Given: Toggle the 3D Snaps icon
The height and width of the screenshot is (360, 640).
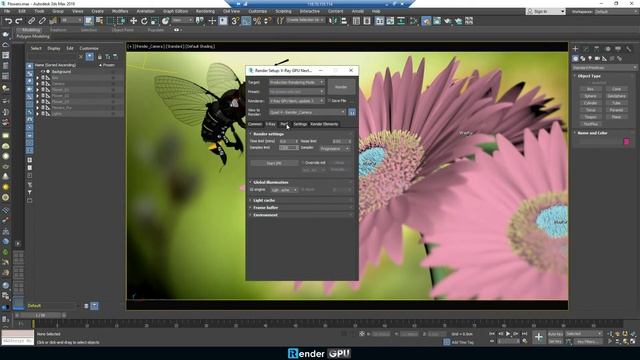Looking at the screenshot, I should [235, 21].
